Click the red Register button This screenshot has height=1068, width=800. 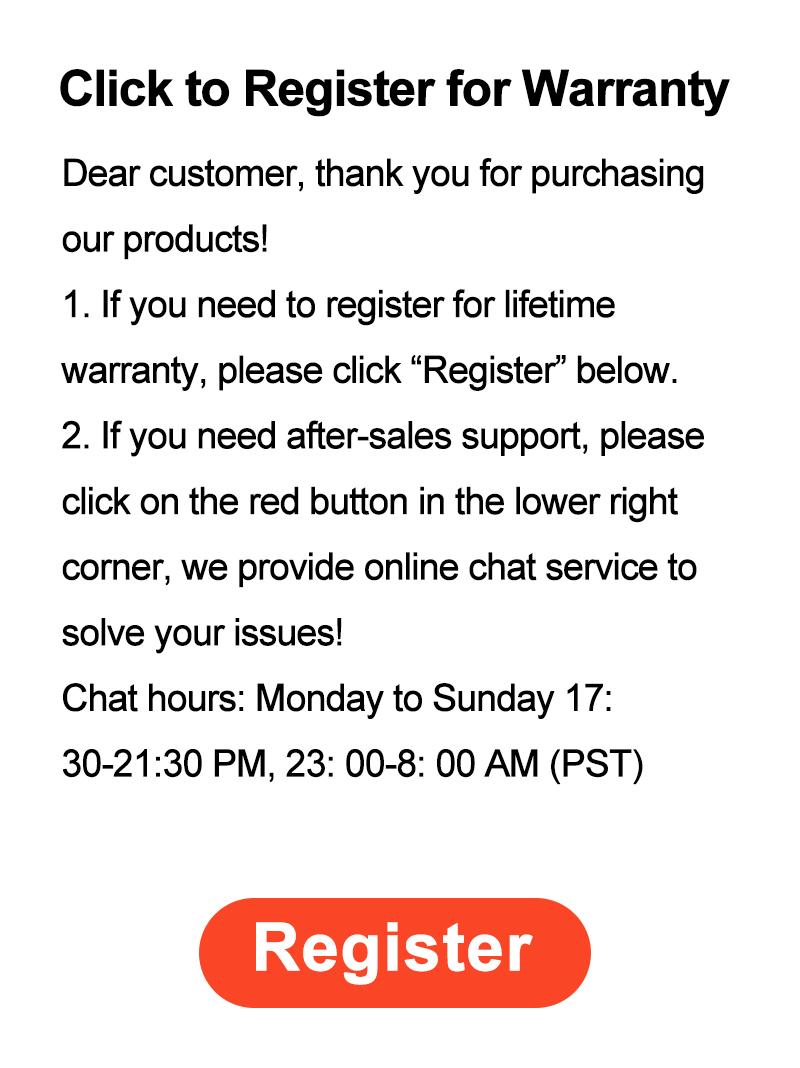[x=394, y=951]
